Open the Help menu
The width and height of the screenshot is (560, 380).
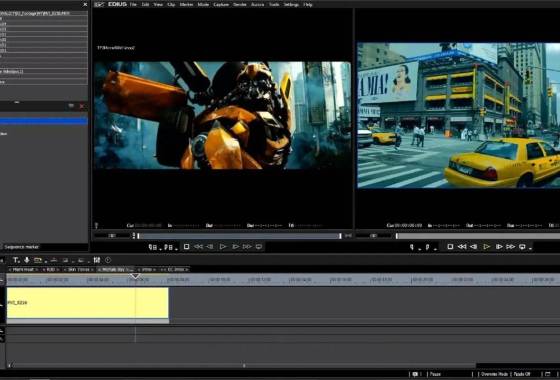[308, 5]
